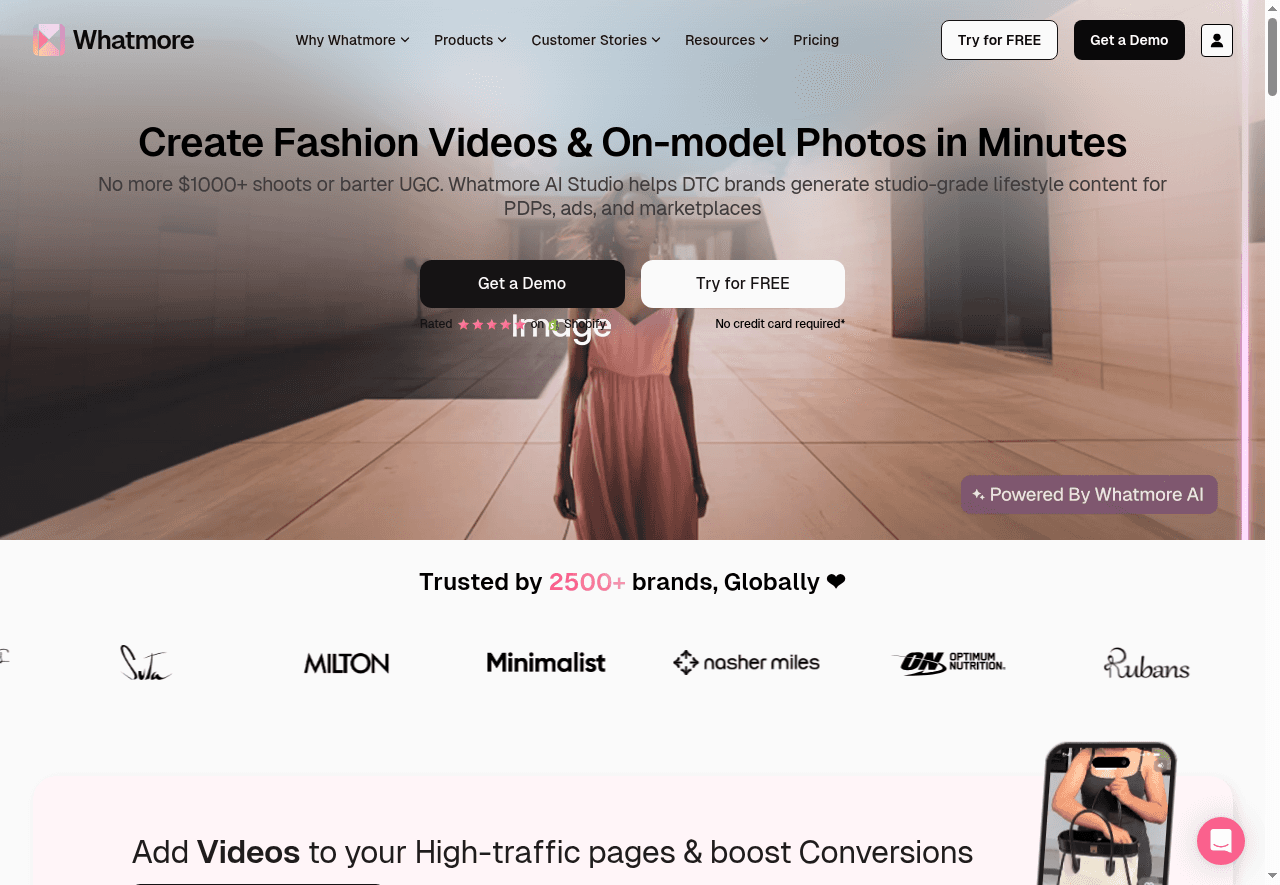The width and height of the screenshot is (1280, 885).
Task: Click the header Try for FREE button
Action: 999,40
